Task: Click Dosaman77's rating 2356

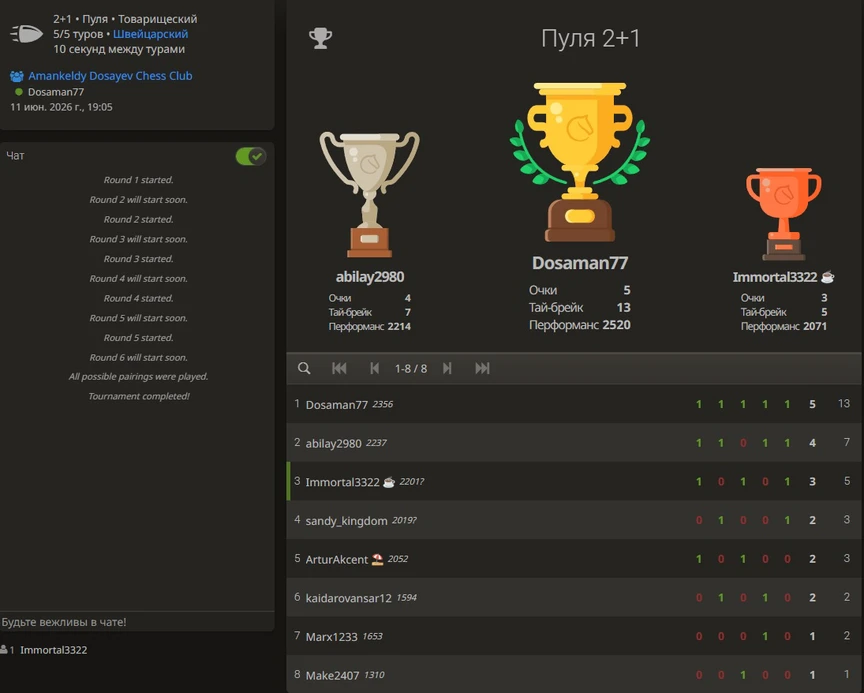Action: [x=382, y=404]
